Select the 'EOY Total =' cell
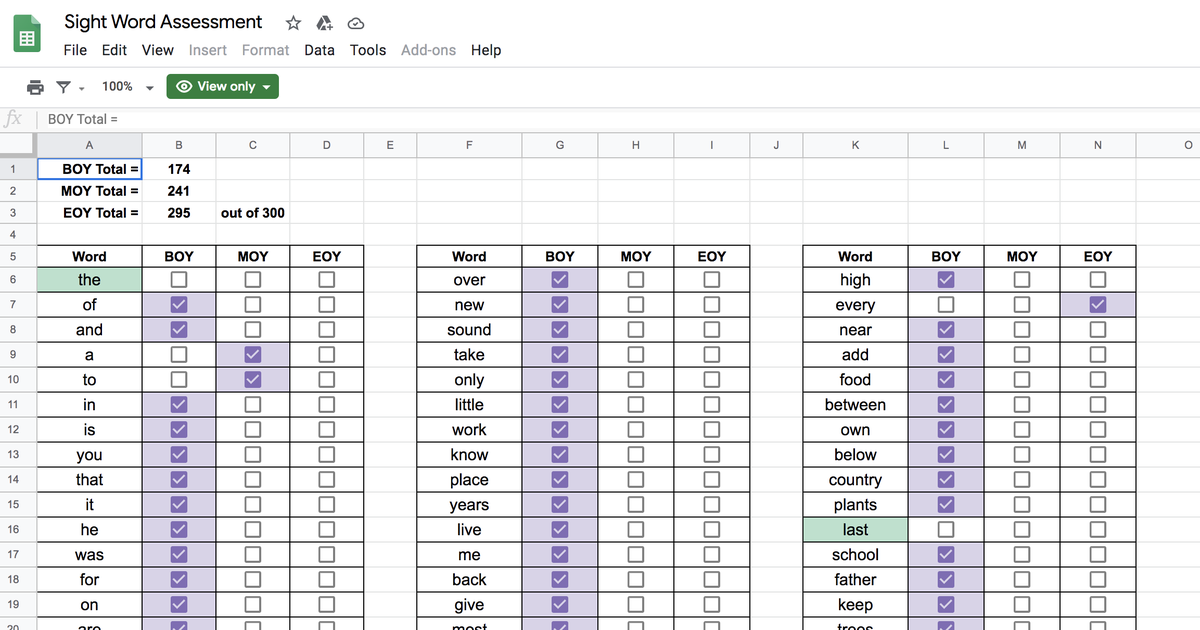 click(89, 213)
